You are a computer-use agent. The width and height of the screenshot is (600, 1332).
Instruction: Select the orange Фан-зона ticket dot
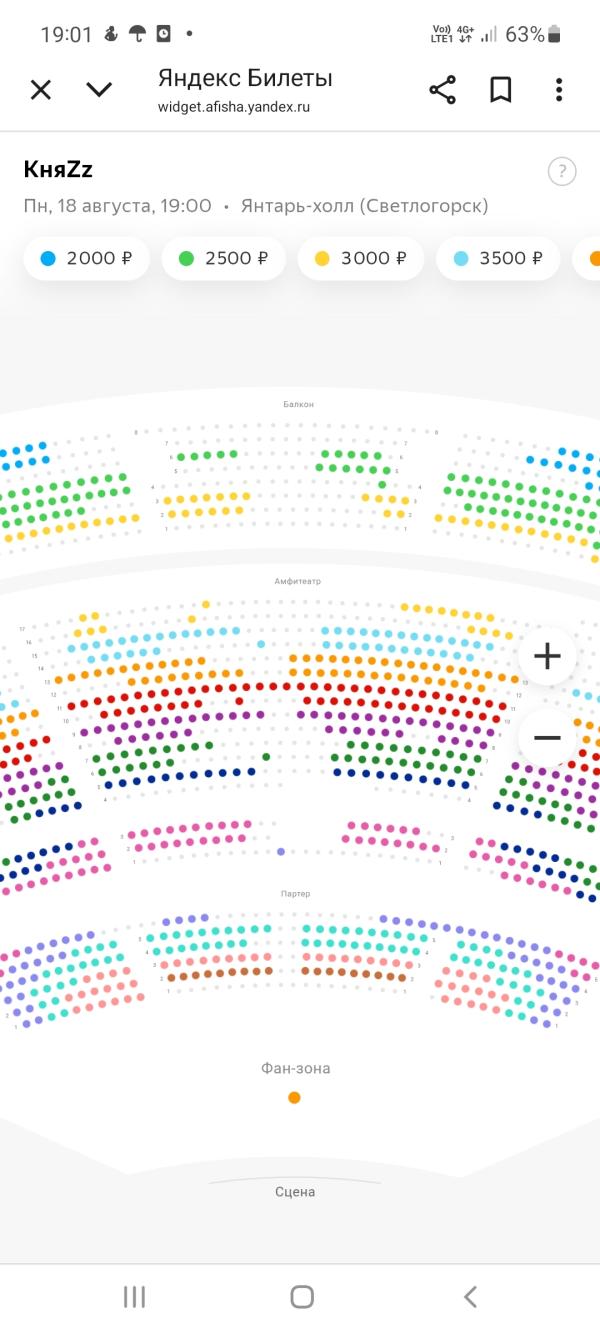point(294,1098)
